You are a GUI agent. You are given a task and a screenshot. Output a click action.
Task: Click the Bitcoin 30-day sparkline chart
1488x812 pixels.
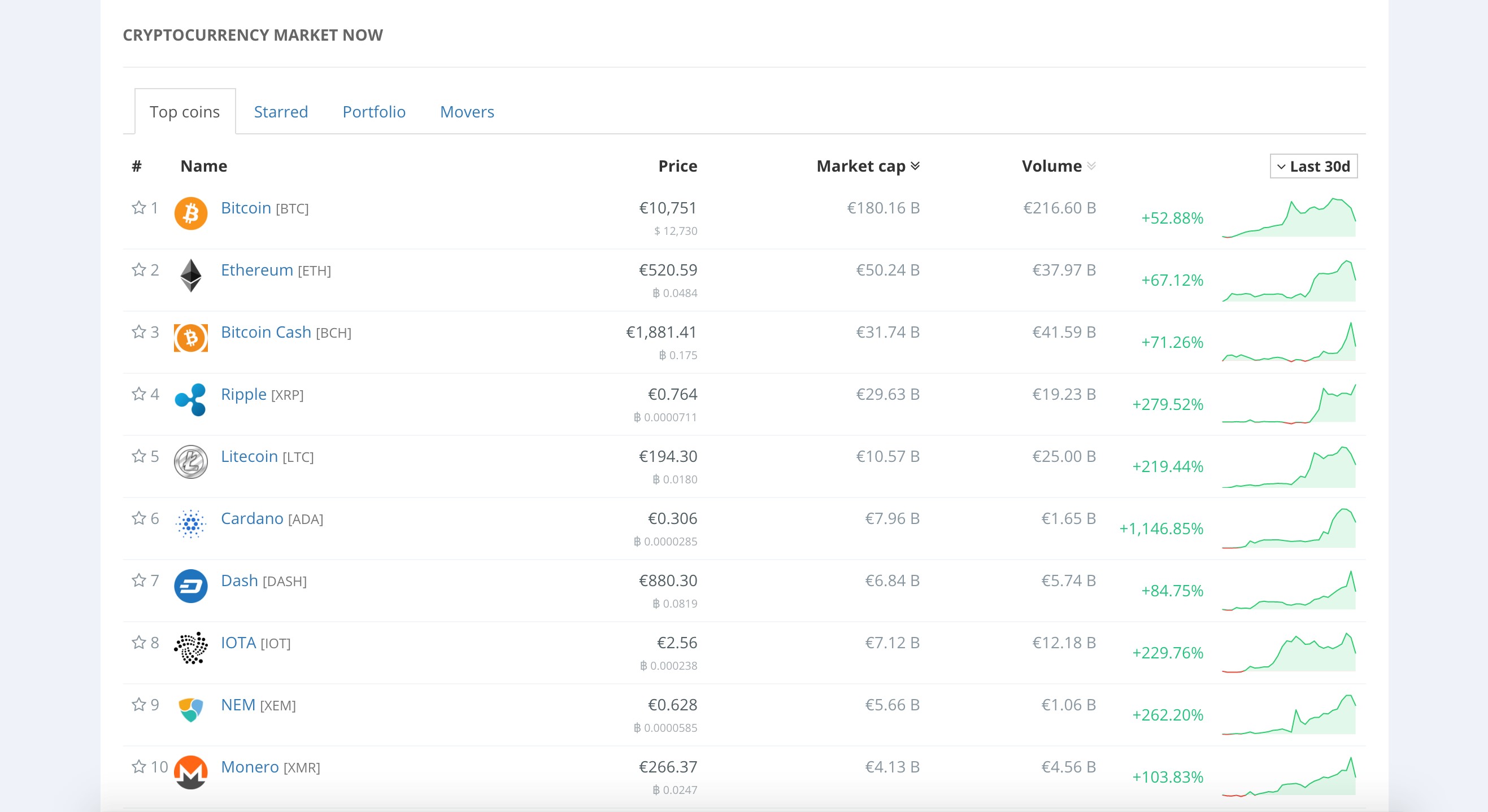pyautogui.click(x=1289, y=218)
